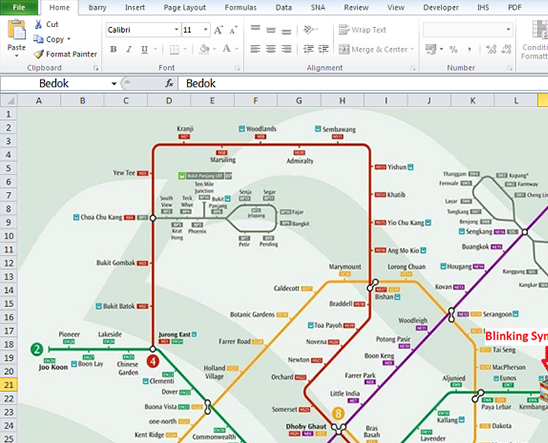548x443 pixels.
Task: Apply Percent Style format
Action: (x=453, y=50)
